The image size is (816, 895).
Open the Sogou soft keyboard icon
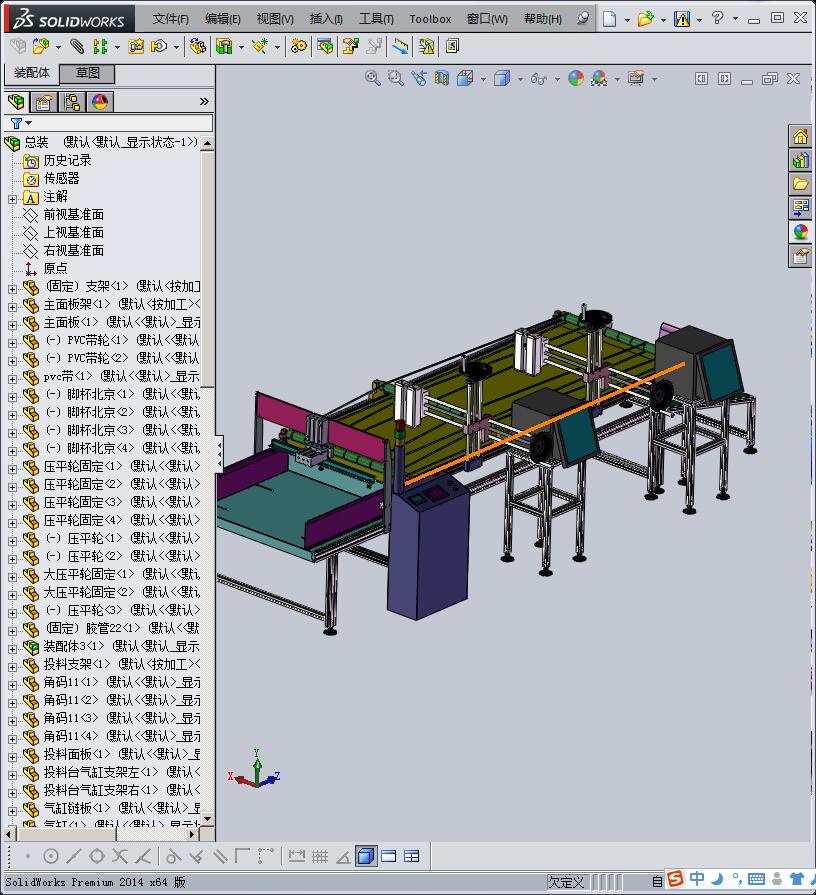point(756,878)
